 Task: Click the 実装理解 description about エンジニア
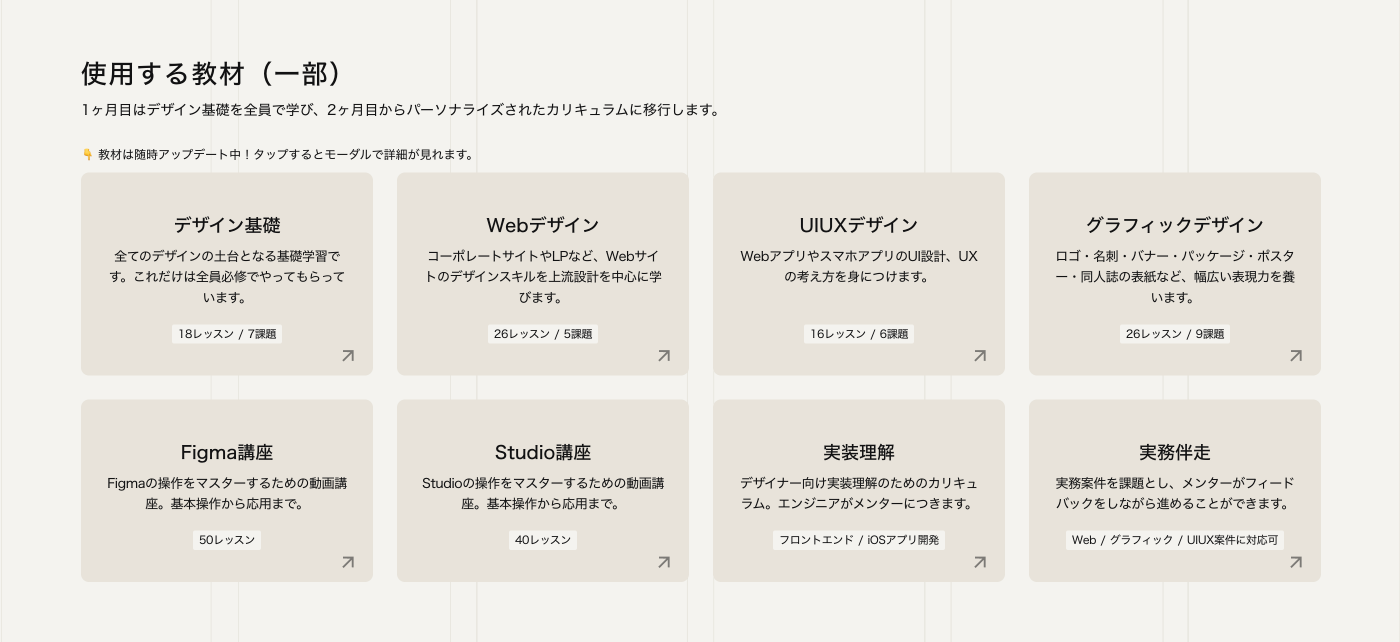click(x=859, y=493)
